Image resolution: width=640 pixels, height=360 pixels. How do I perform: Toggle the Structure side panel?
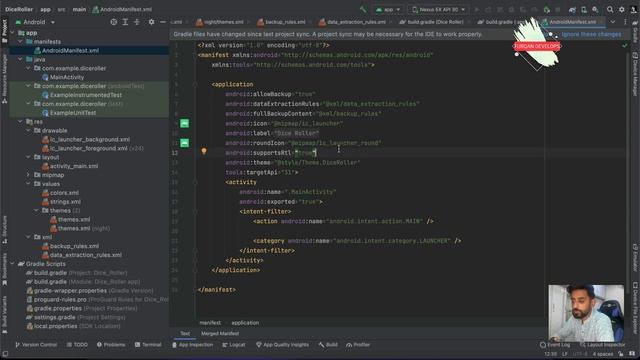[x=4, y=230]
